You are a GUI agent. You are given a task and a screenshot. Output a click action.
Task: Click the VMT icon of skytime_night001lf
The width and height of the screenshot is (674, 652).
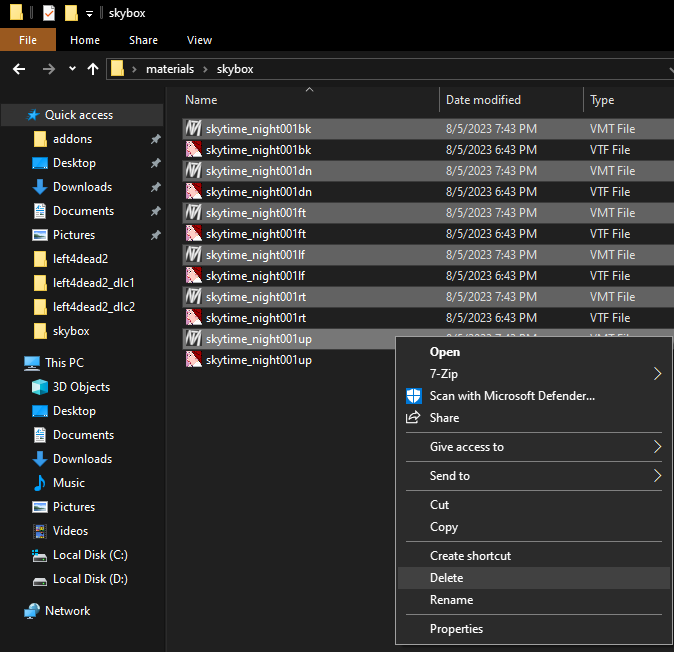(193, 255)
